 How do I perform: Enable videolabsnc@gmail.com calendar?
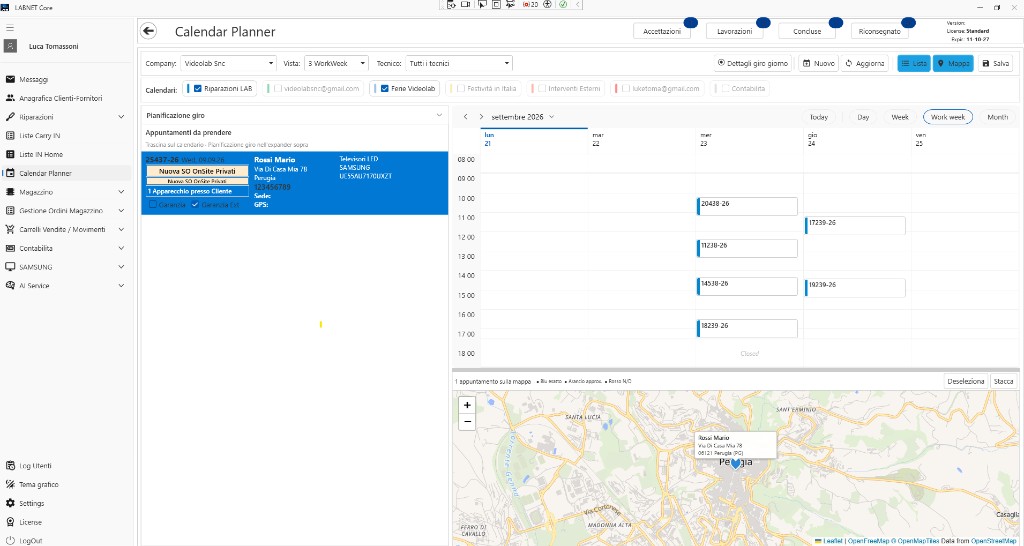coord(278,89)
